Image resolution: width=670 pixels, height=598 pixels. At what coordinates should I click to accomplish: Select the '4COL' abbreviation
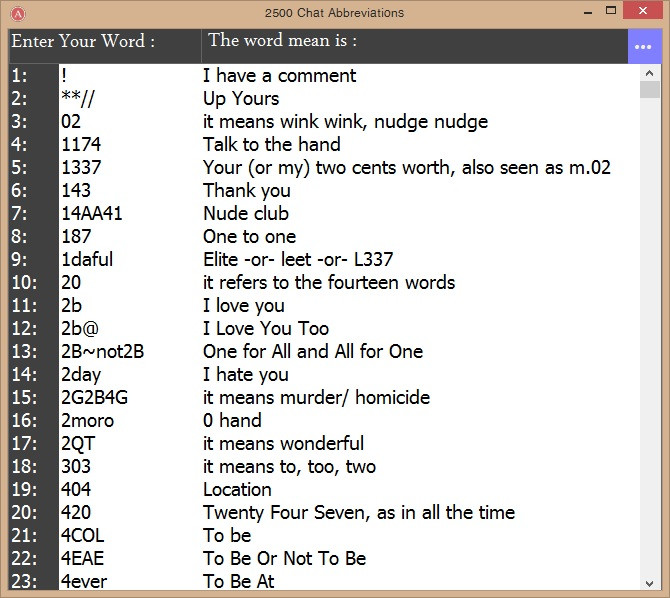pos(82,536)
